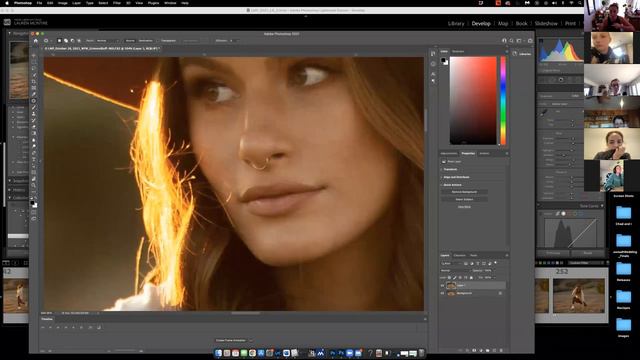
Task: Switch to the Adjustments tab
Action: pos(449,153)
